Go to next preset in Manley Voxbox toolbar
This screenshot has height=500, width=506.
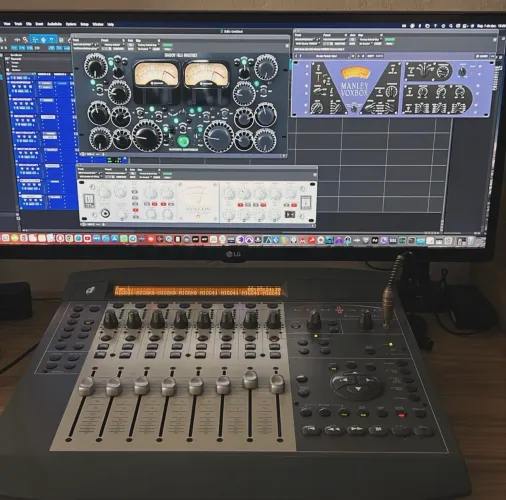(x=301, y=56)
